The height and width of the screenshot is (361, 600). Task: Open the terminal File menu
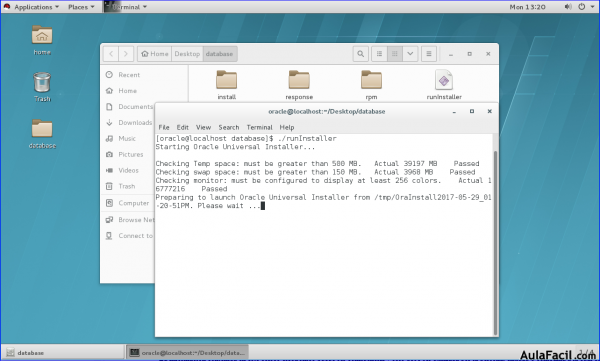pyautogui.click(x=164, y=127)
